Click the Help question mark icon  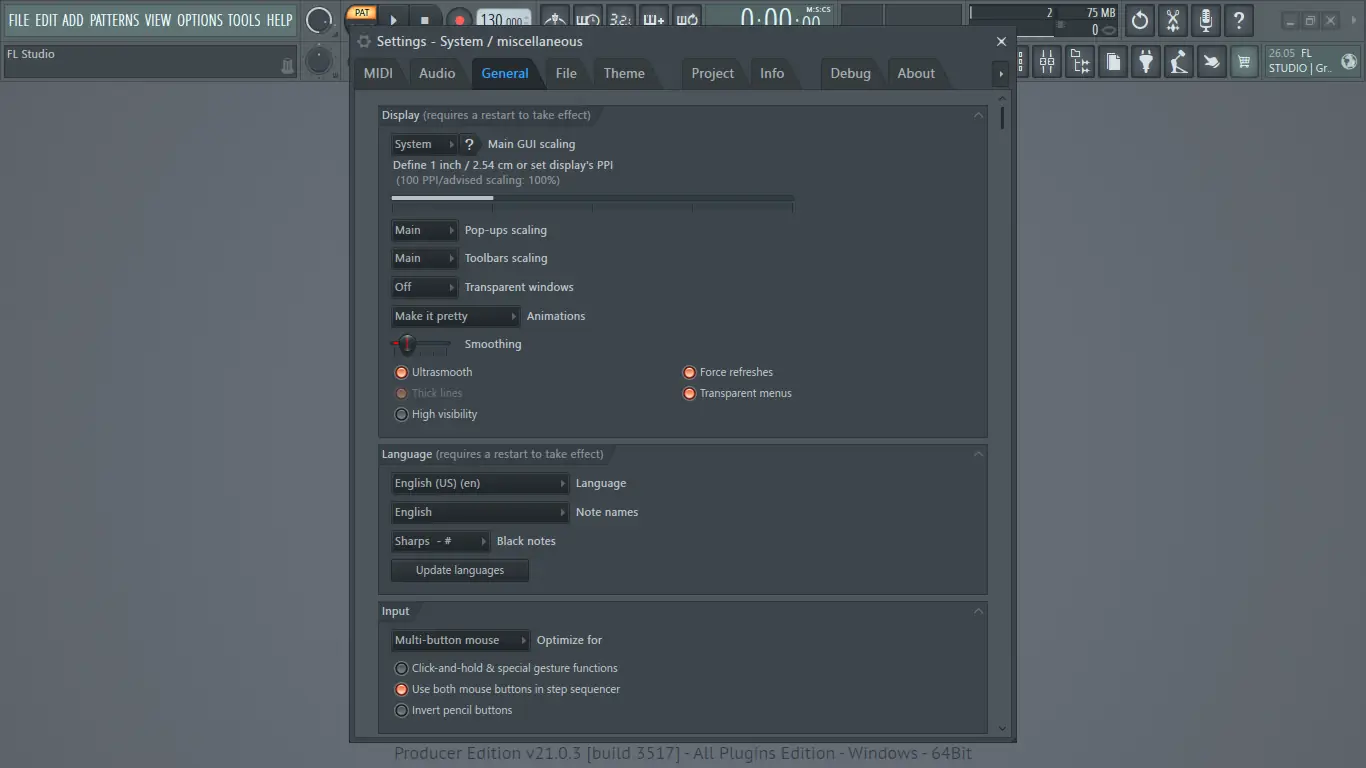click(x=1238, y=20)
